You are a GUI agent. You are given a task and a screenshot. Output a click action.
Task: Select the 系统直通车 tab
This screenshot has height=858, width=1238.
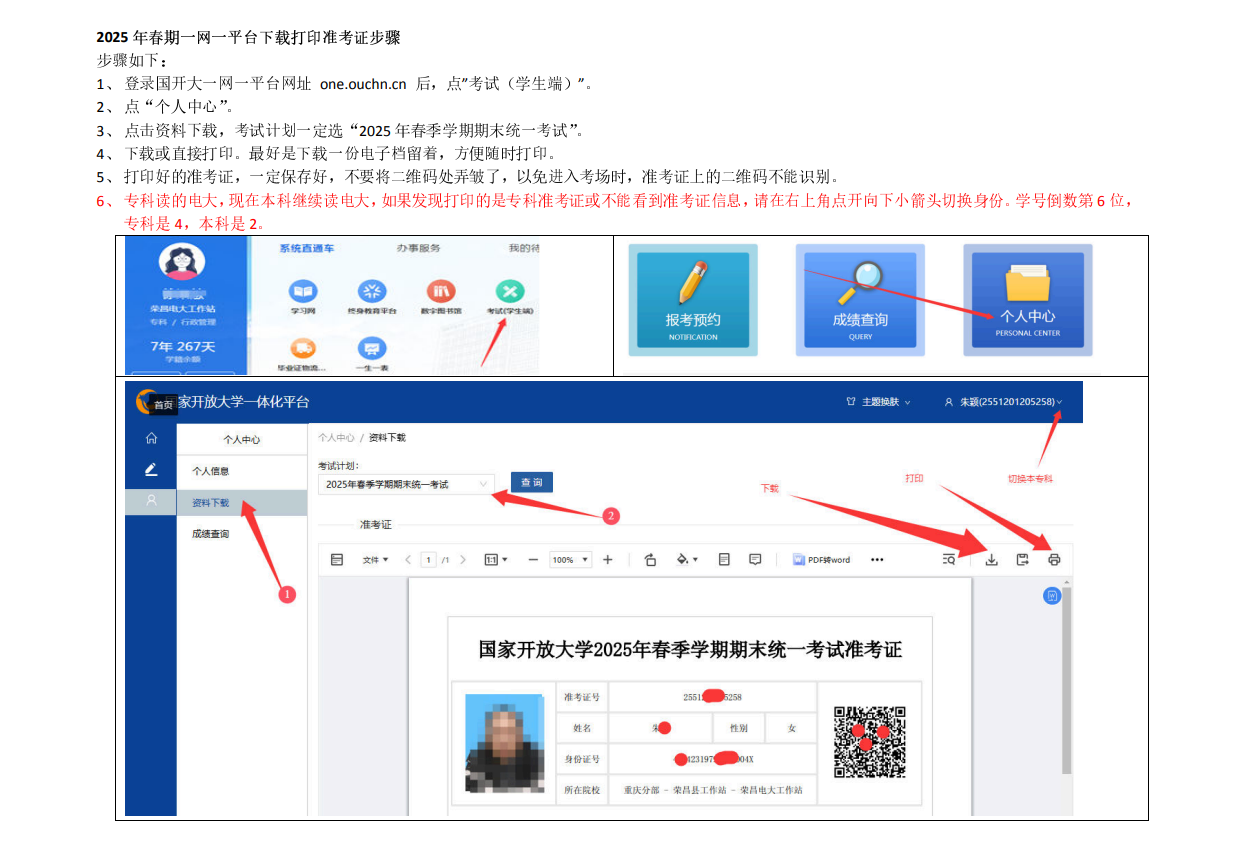(306, 248)
